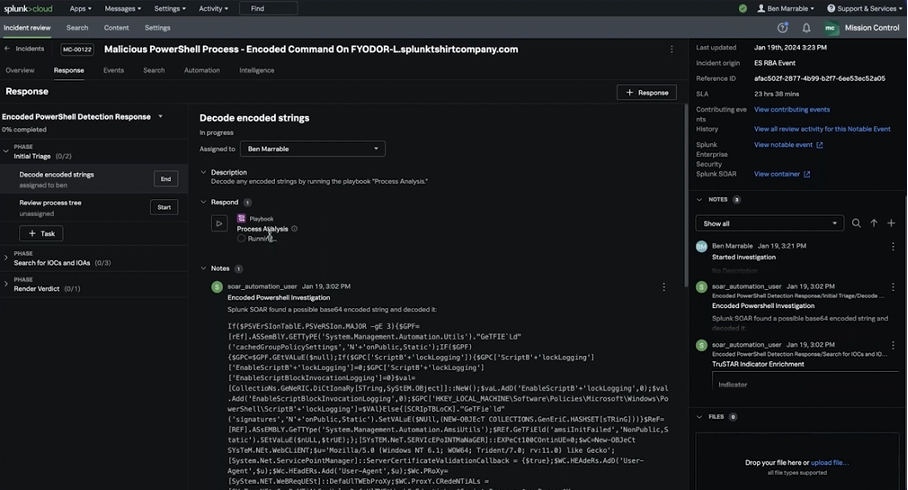
Task: Expand the Search for IOCs and IOAs phase
Action: (6, 259)
